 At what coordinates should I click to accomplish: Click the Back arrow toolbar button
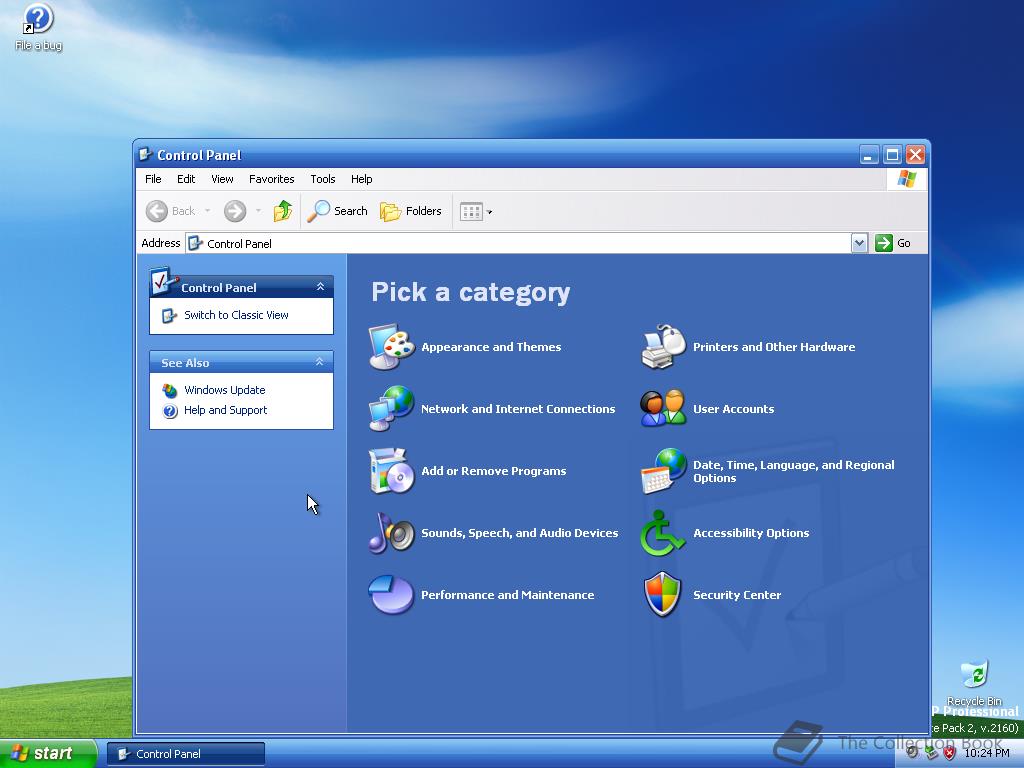pos(170,211)
